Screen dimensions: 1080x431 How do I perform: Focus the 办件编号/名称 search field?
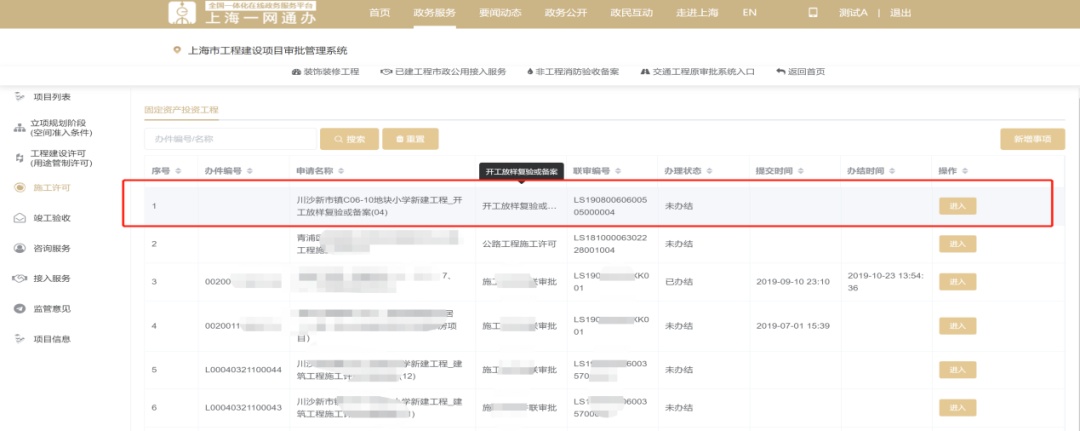[x=228, y=139]
